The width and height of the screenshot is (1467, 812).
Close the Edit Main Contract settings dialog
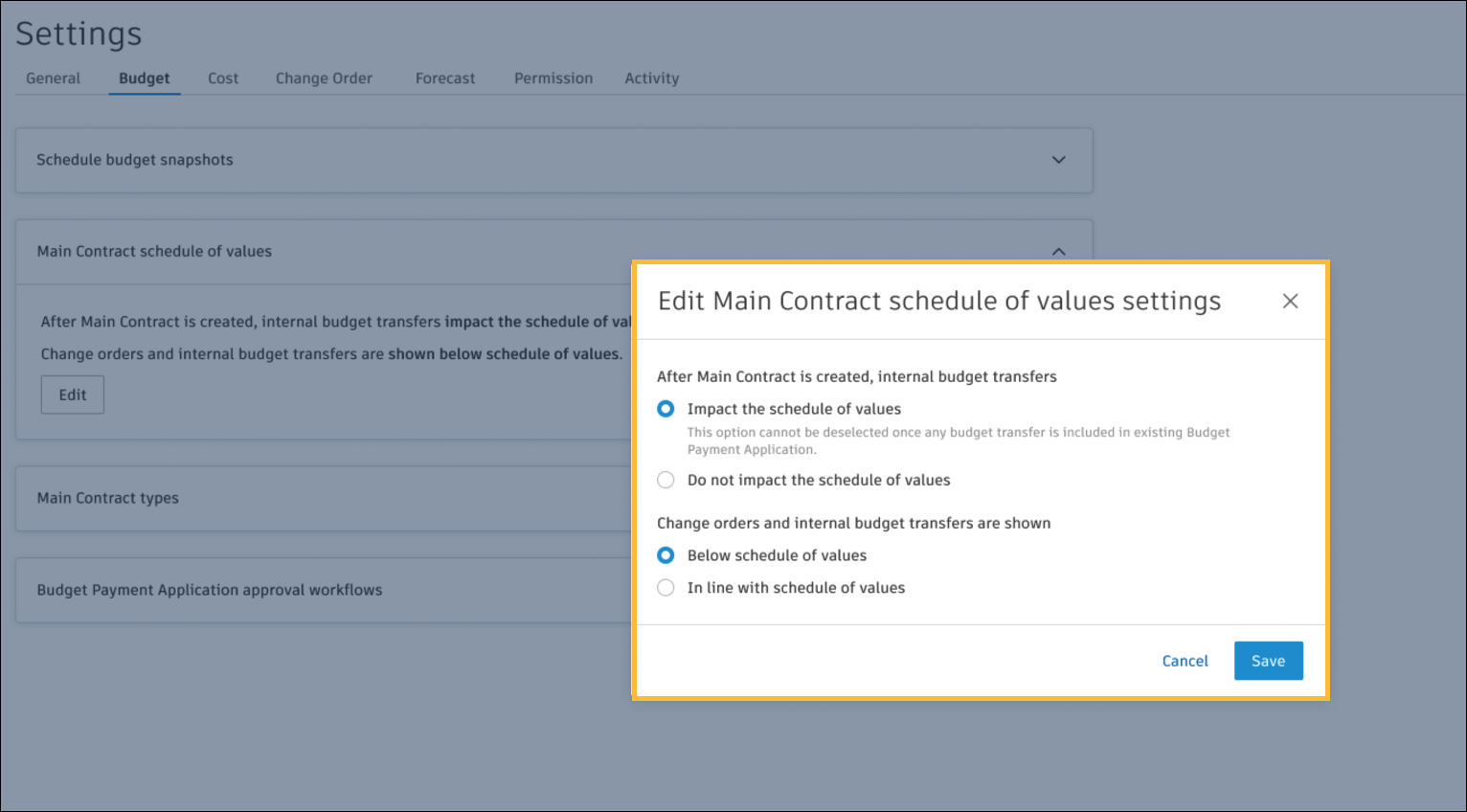(x=1290, y=301)
